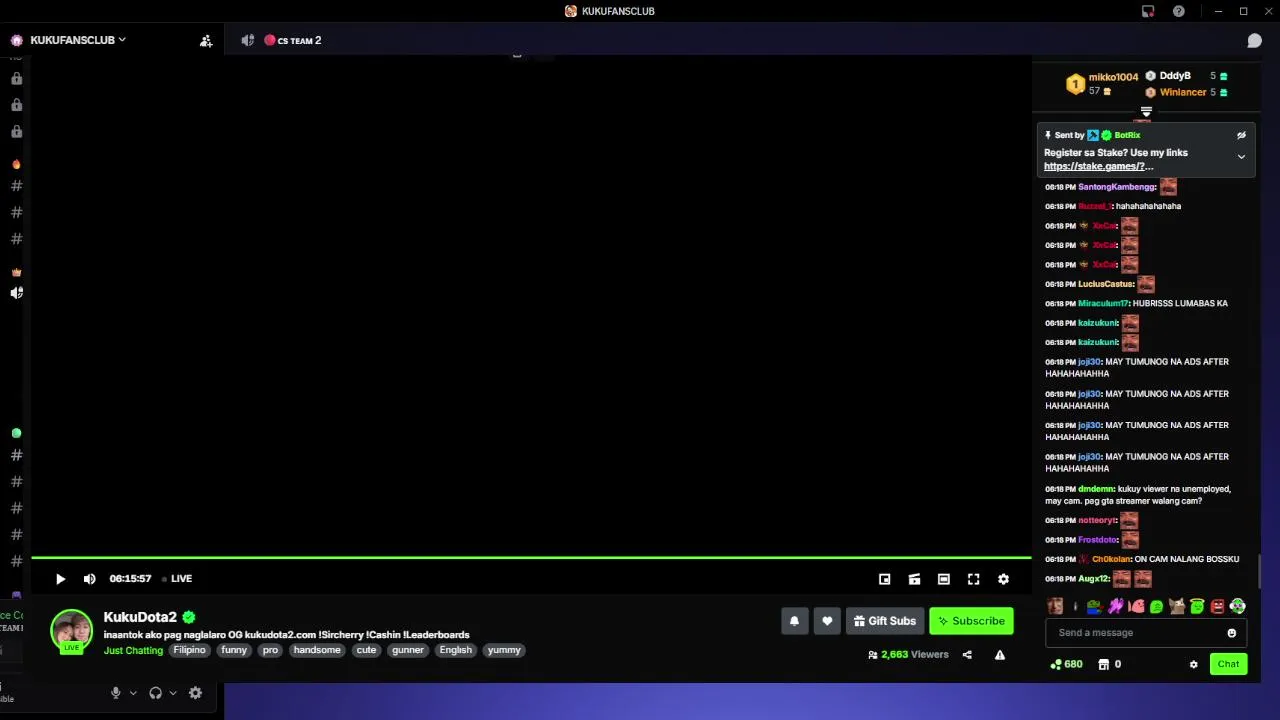Viewport: 1280px width, 720px height.
Task: Click invite people icon in header
Action: (206, 41)
